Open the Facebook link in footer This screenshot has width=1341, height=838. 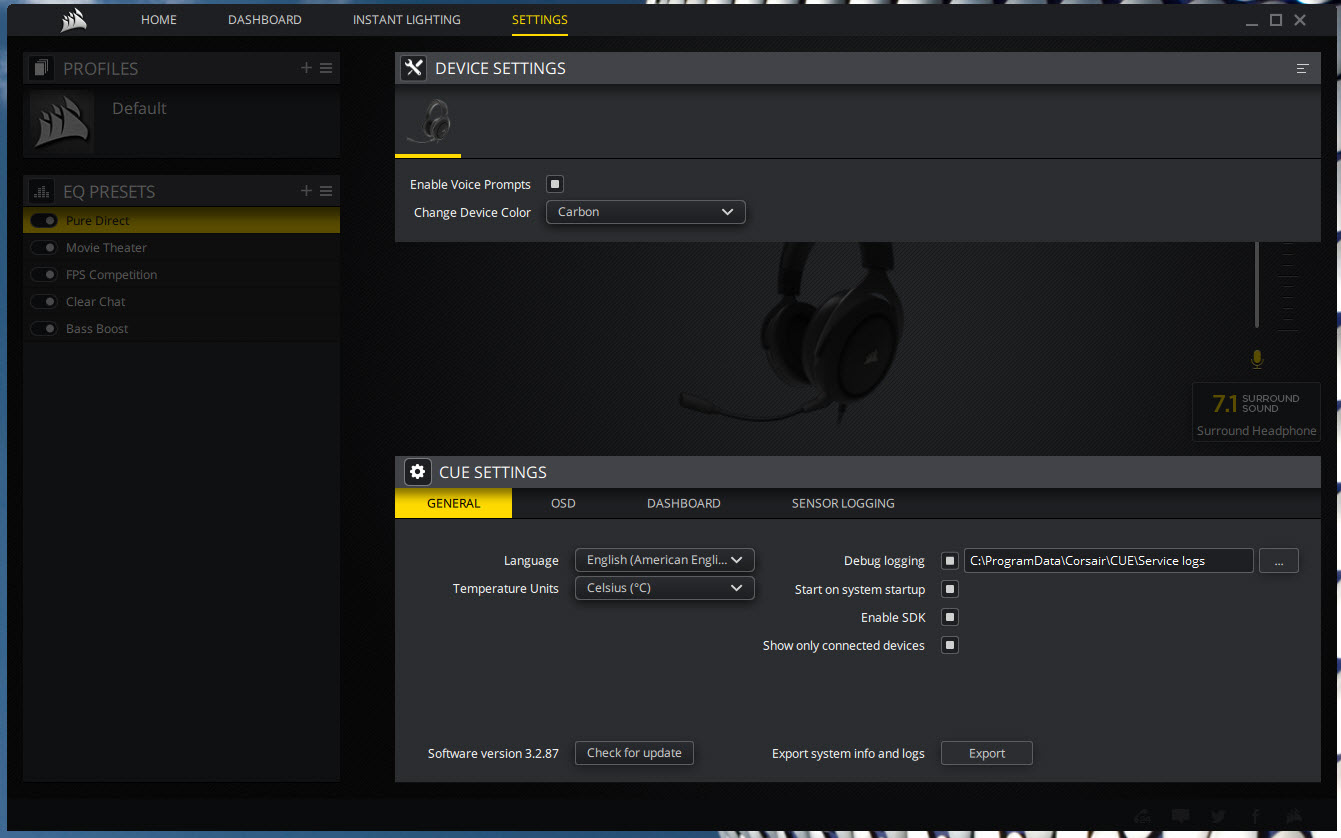point(1255,816)
